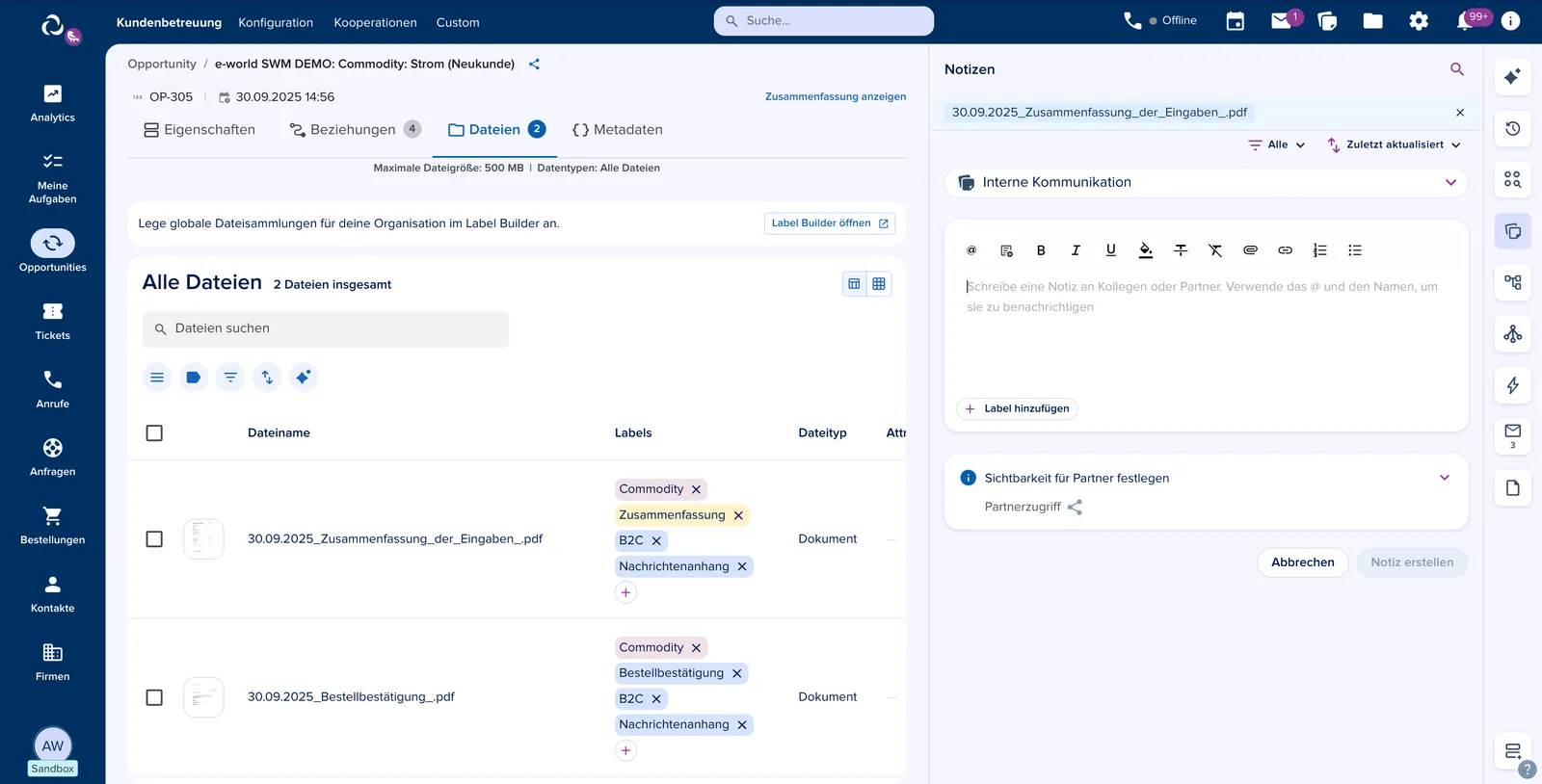Open Anrufe phone section

pos(52,390)
